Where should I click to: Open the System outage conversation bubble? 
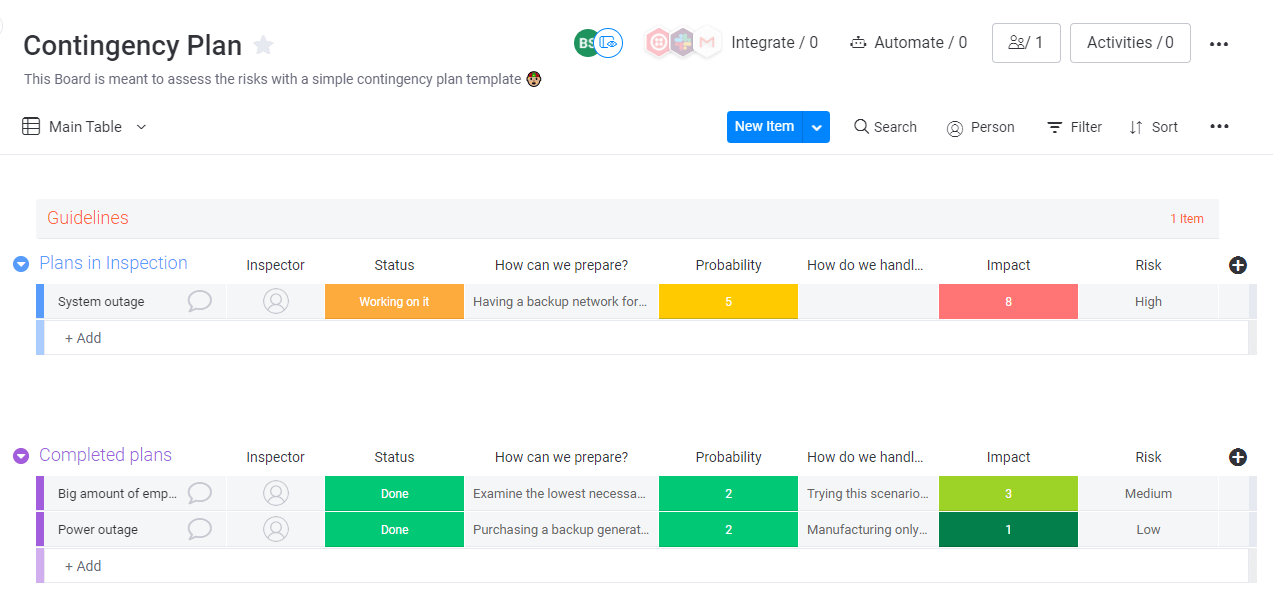coord(200,301)
